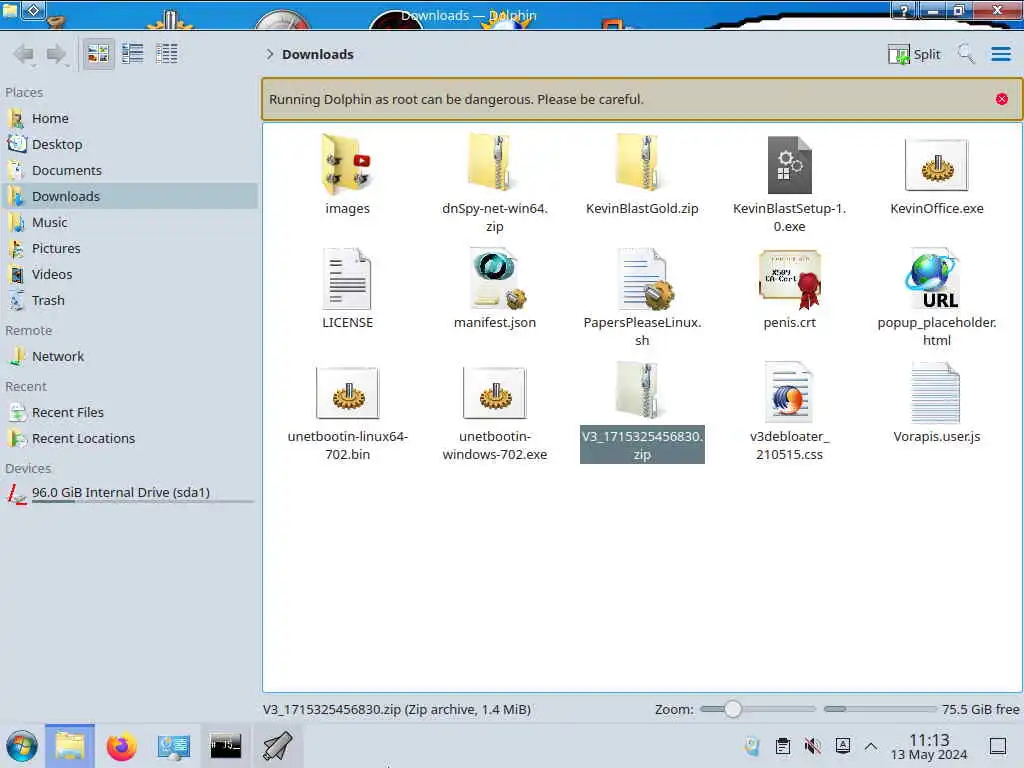Screen dimensions: 1024x768
Task: Open the Windows 7 style start menu
Action: (x=22, y=746)
